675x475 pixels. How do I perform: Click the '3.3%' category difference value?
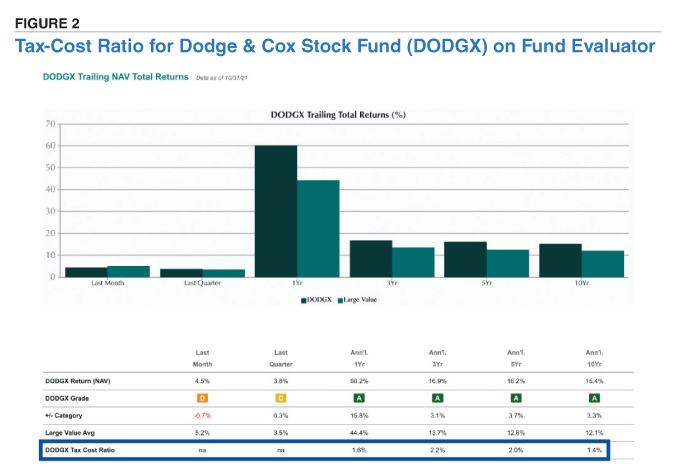pos(594,416)
